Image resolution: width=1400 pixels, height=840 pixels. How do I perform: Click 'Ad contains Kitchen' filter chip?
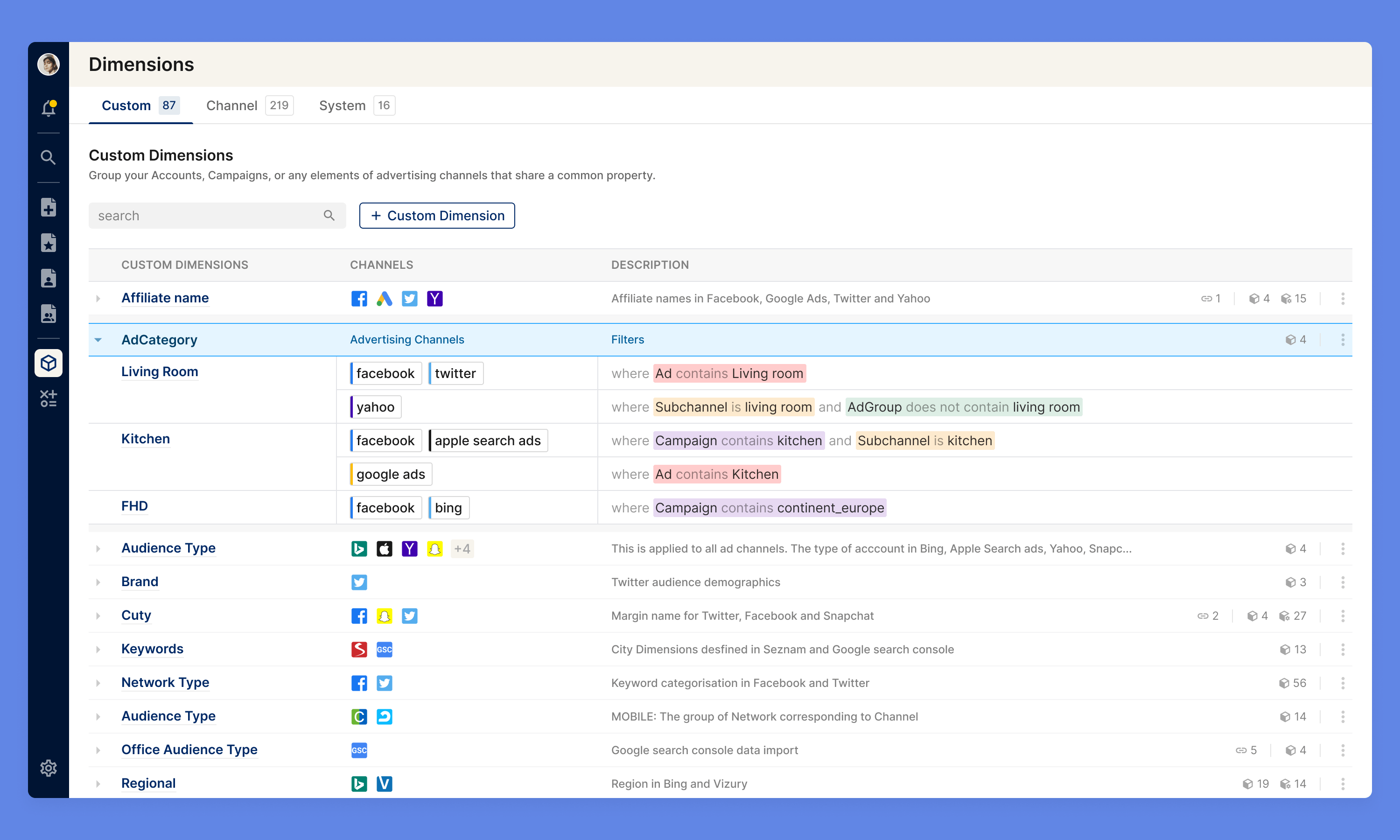coord(717,474)
